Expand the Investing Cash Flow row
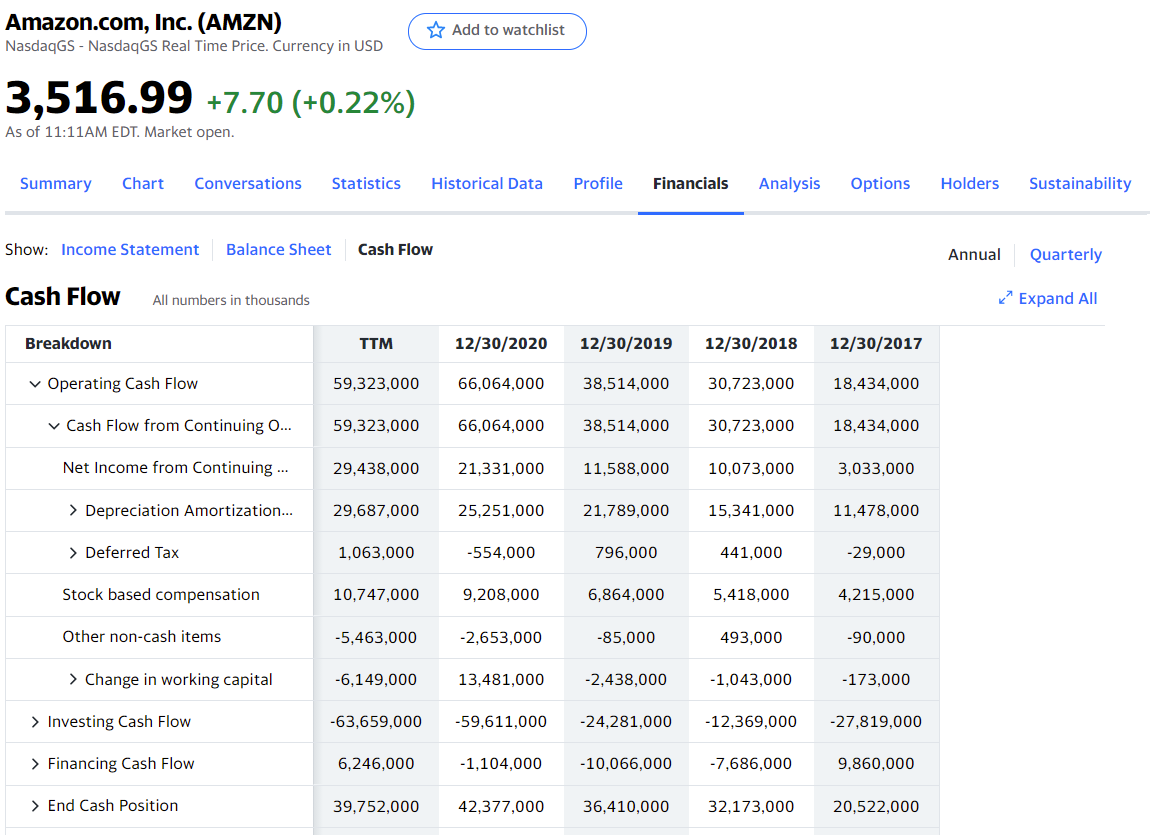The width and height of the screenshot is (1150, 835). (34, 722)
